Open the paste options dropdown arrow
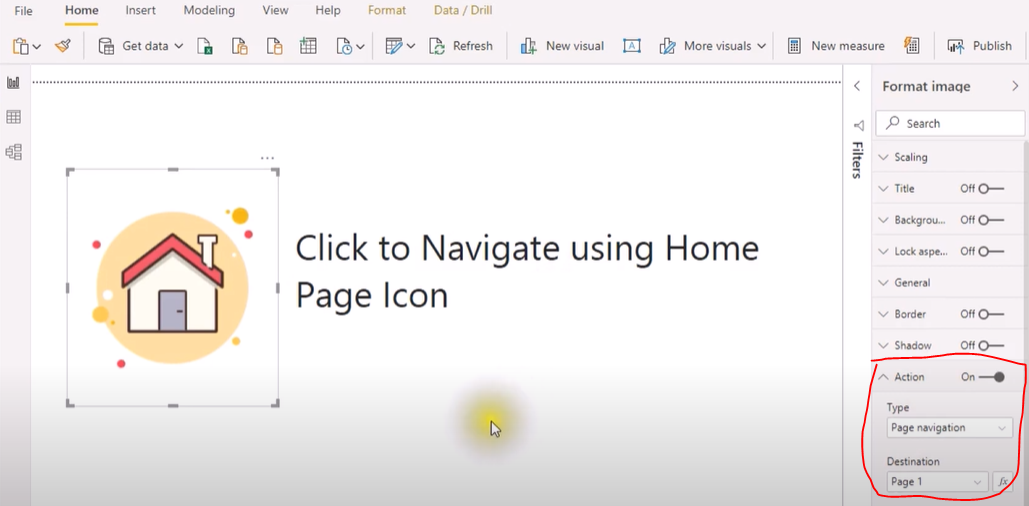 (x=37, y=47)
